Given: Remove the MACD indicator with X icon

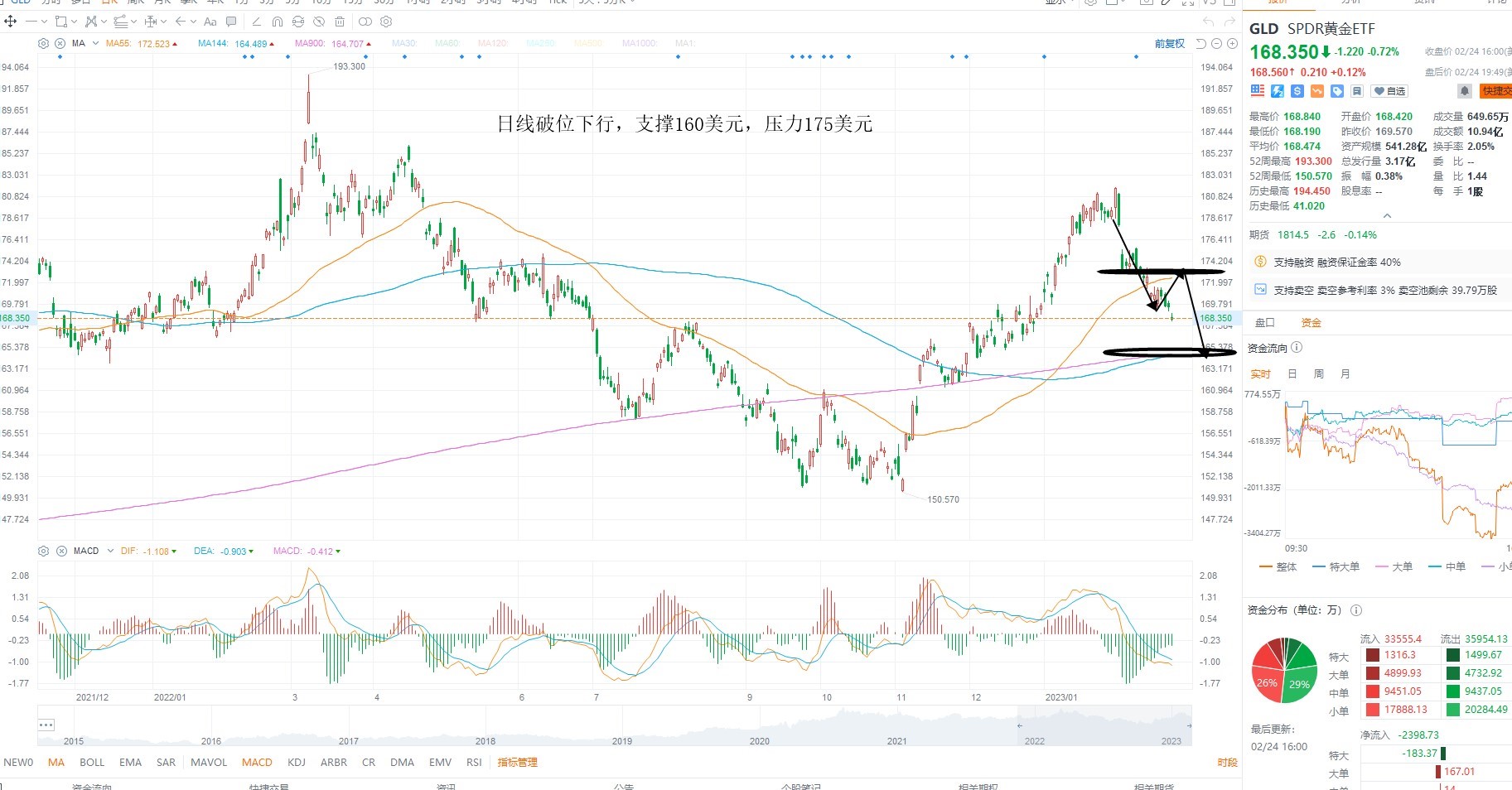Looking at the screenshot, I should 61,551.
